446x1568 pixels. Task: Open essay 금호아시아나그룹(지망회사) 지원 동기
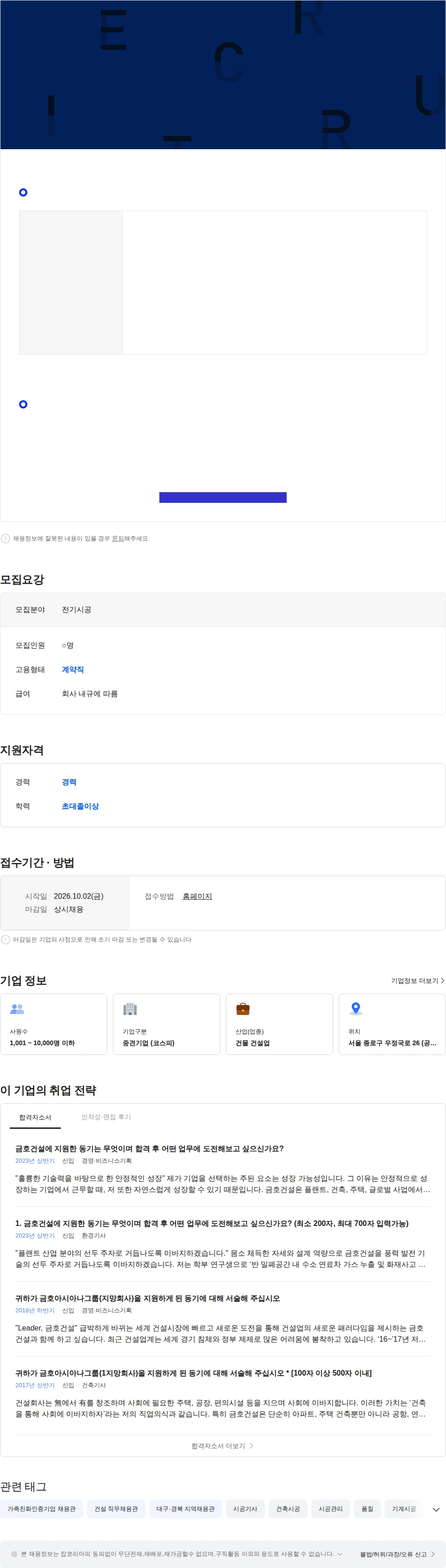[x=147, y=1299]
